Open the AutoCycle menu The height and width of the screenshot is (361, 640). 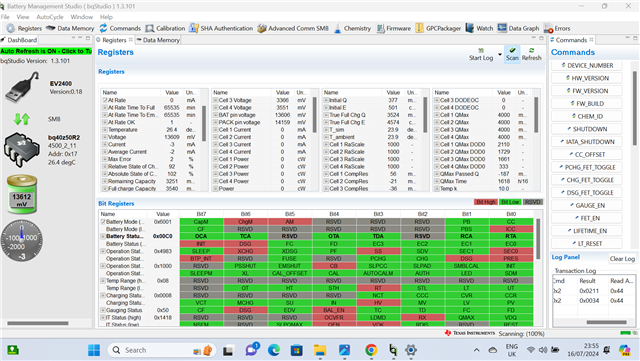click(x=50, y=17)
